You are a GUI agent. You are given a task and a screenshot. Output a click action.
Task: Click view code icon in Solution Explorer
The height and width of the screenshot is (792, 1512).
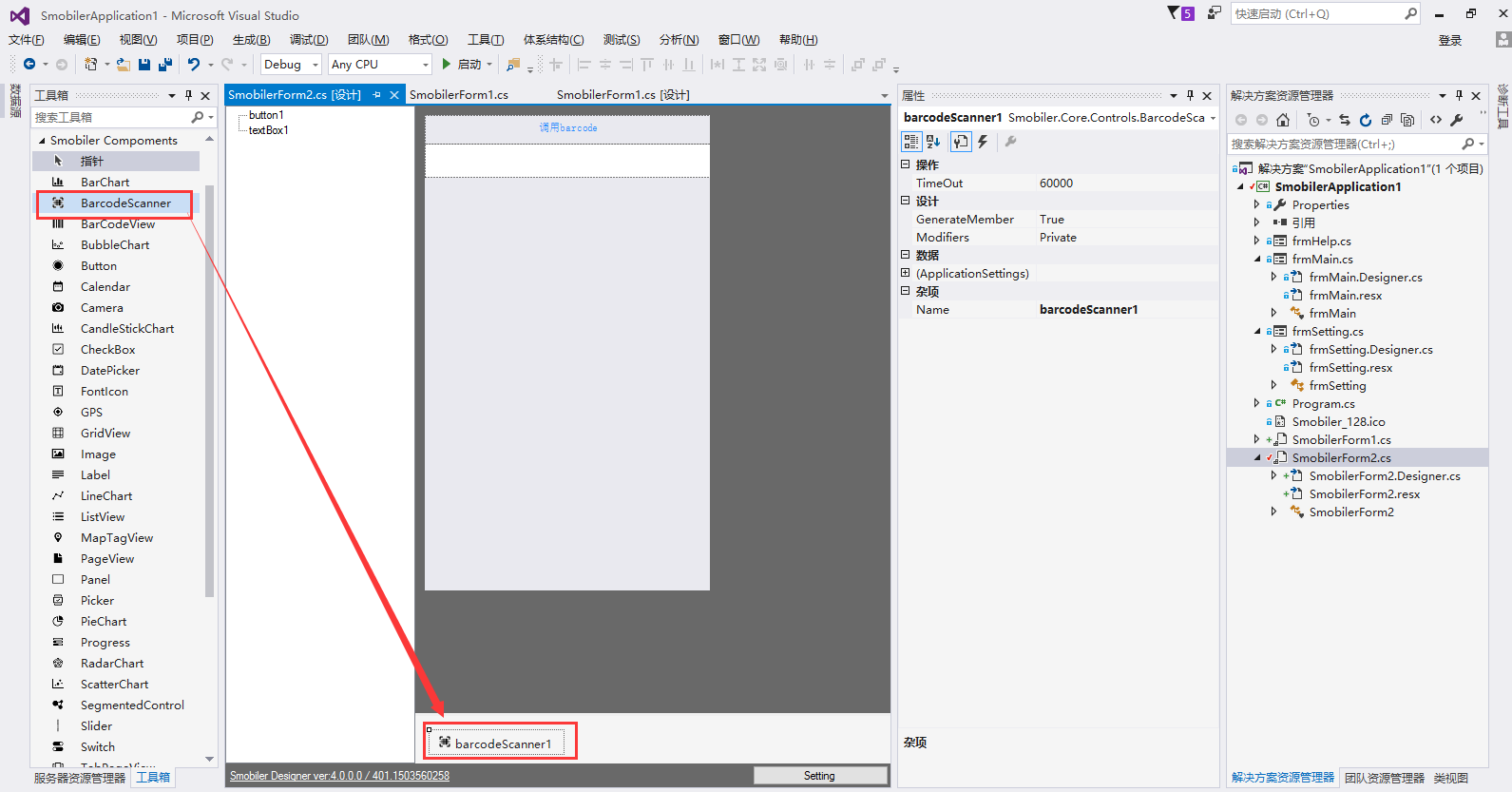coord(1436,120)
